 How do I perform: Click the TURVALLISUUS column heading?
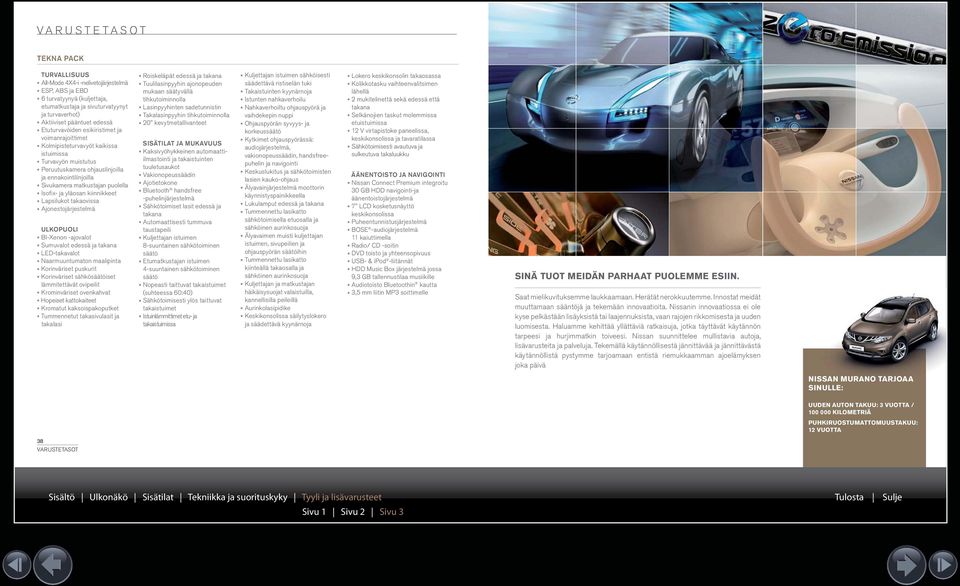pyautogui.click(x=65, y=75)
